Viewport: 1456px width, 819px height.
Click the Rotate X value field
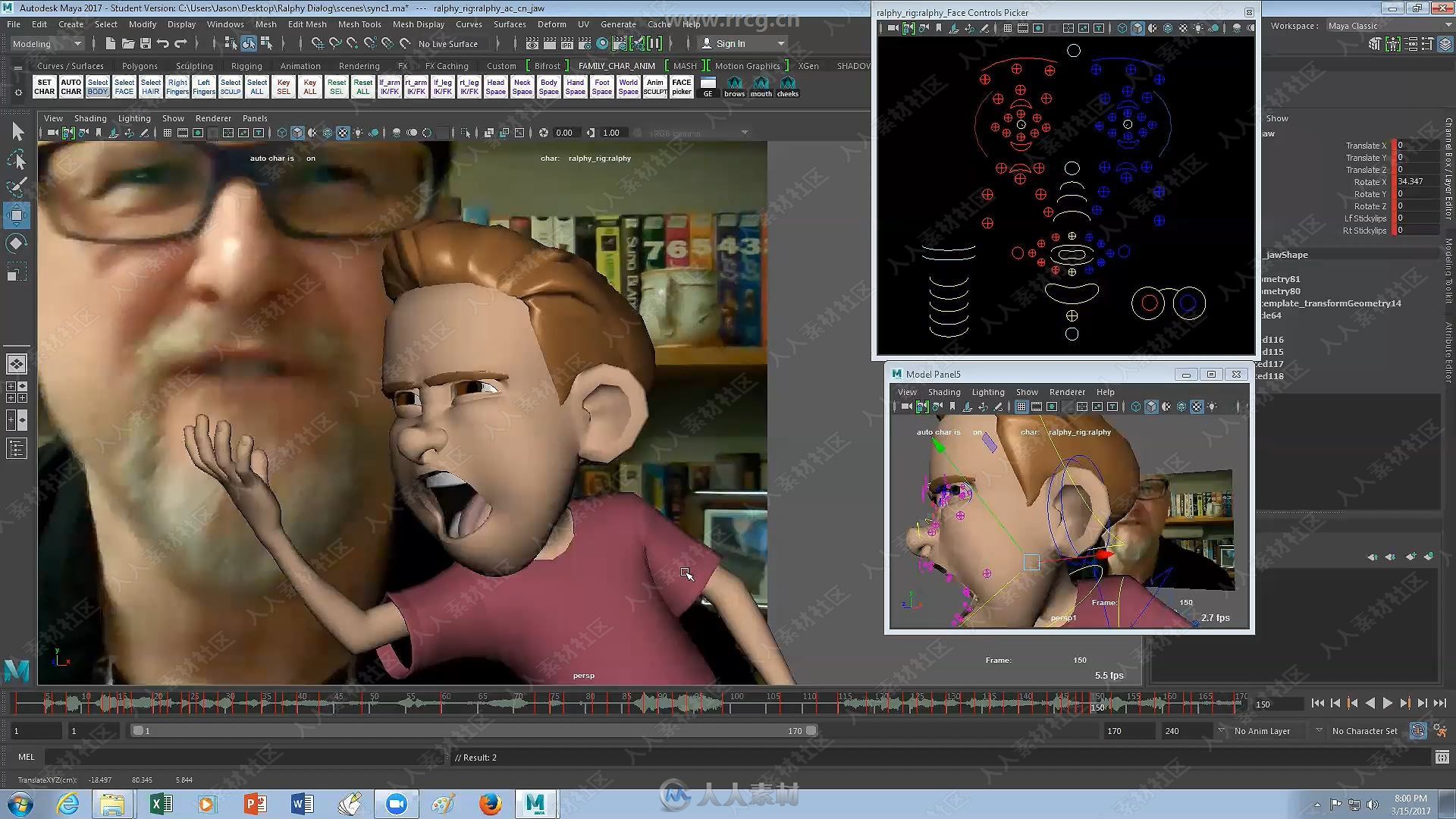click(x=1417, y=182)
